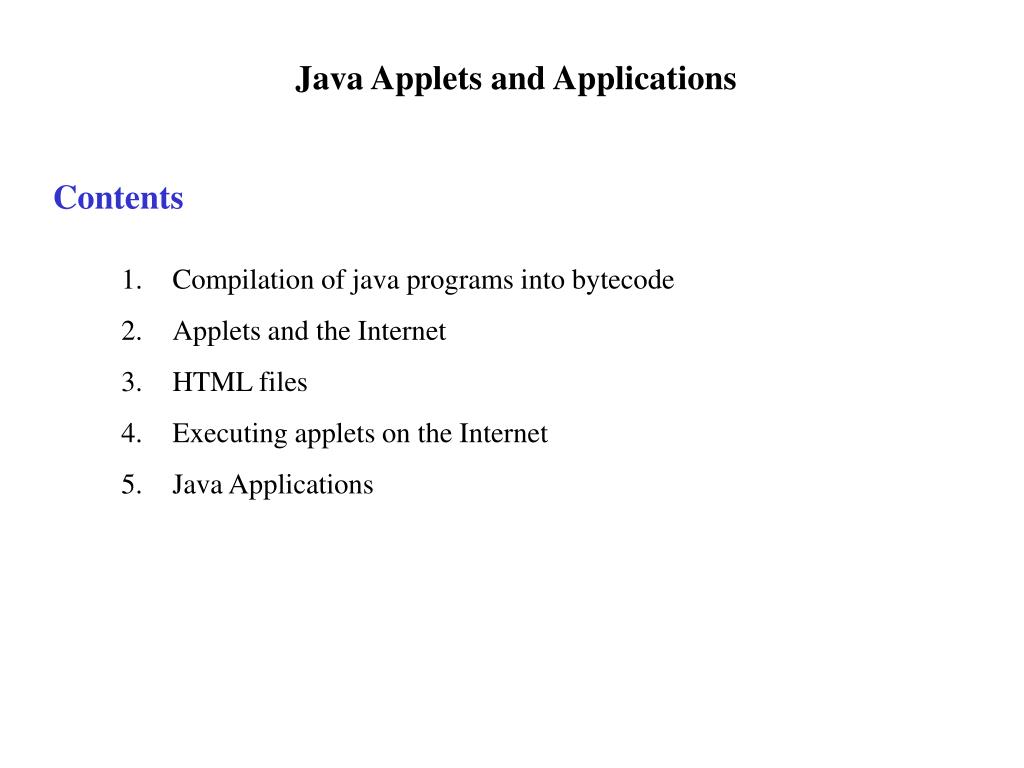
Task: Select the 'HTML files' list entry
Action: click(240, 382)
